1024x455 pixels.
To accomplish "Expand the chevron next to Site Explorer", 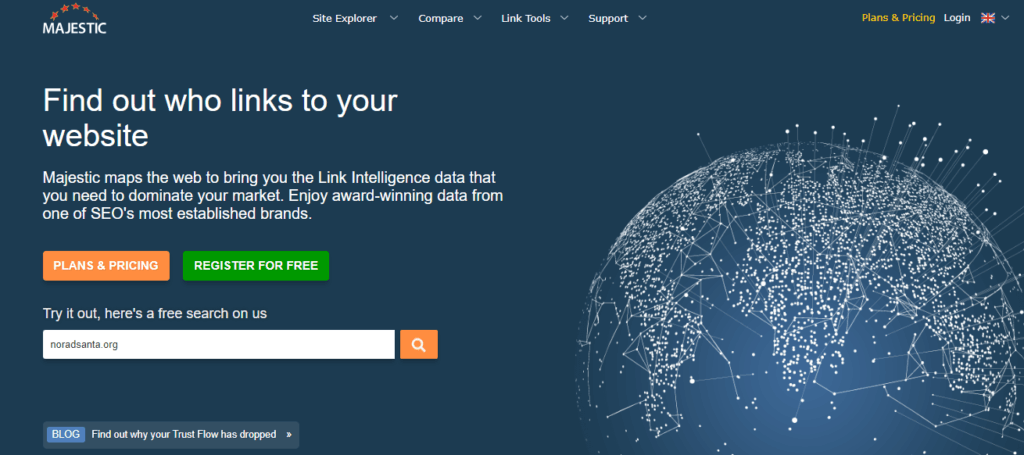I will pyautogui.click(x=394, y=18).
